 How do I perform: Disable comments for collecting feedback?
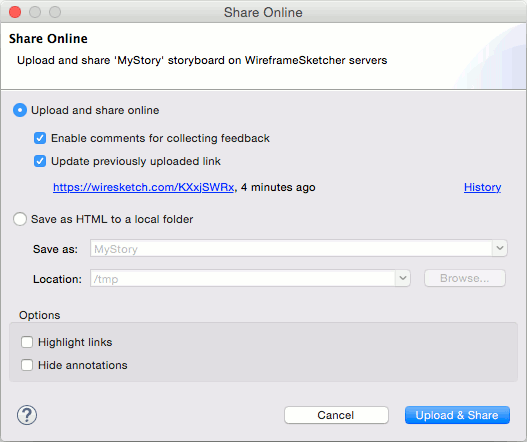click(40, 138)
